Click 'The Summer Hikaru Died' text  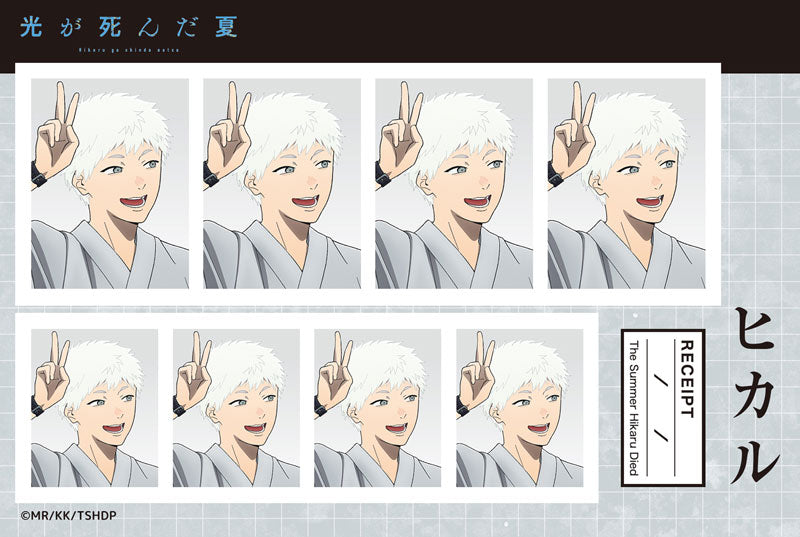tap(634, 406)
